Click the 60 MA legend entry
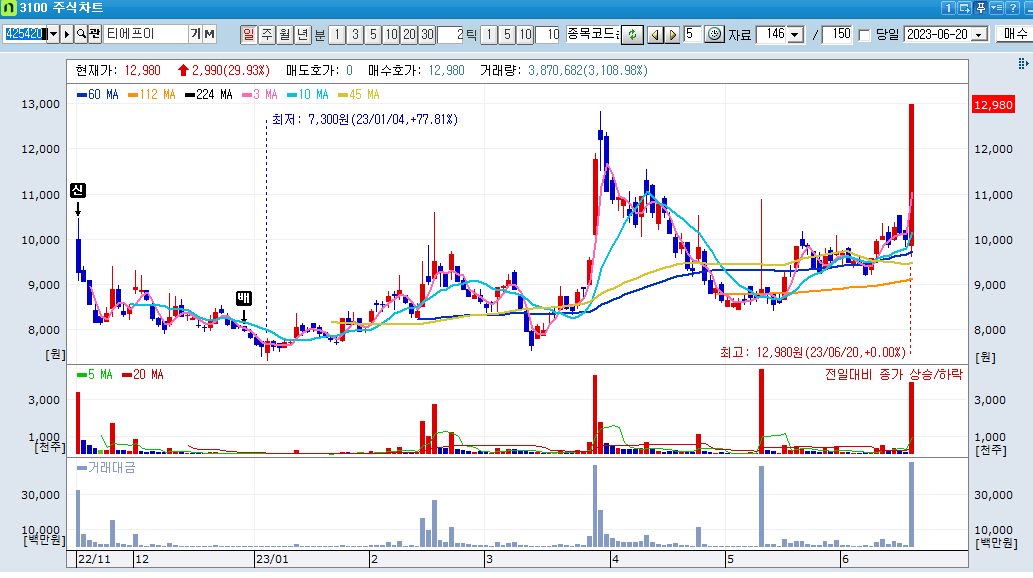1033x578 pixels. 98,95
